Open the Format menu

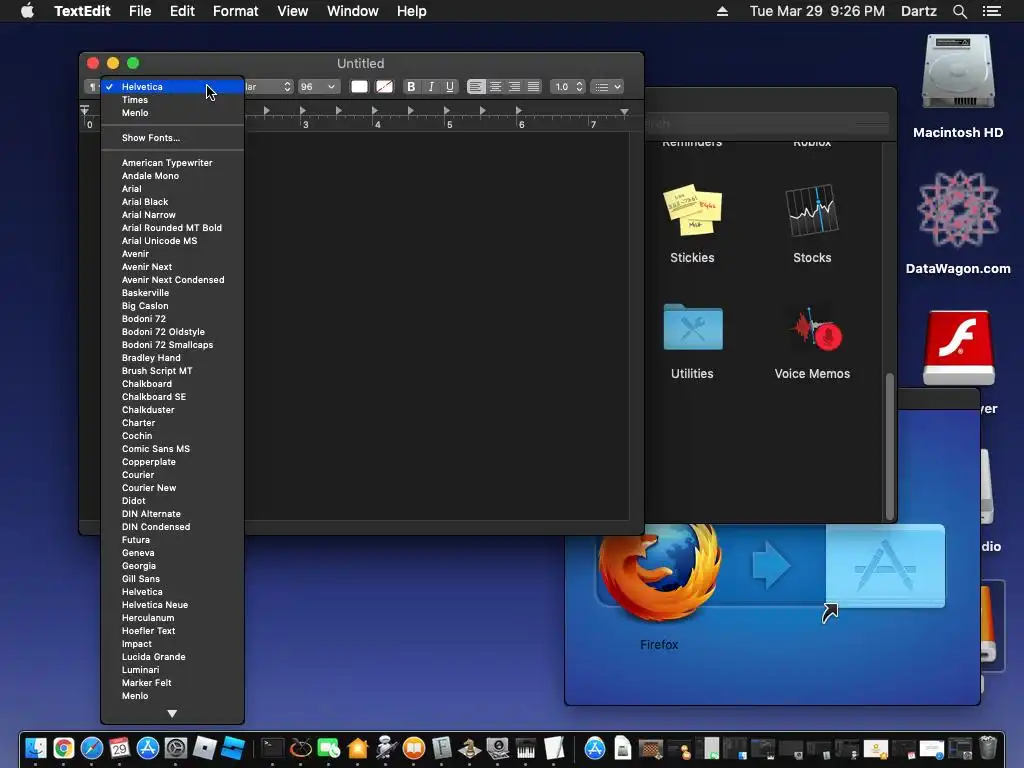pos(235,11)
